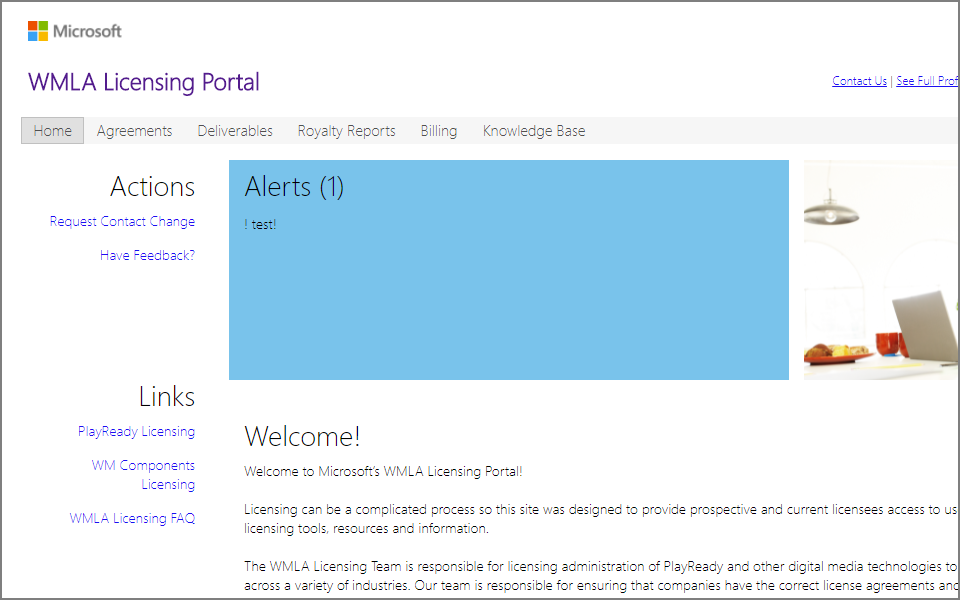960x600 pixels.
Task: Open the Home tab
Action: (53, 130)
